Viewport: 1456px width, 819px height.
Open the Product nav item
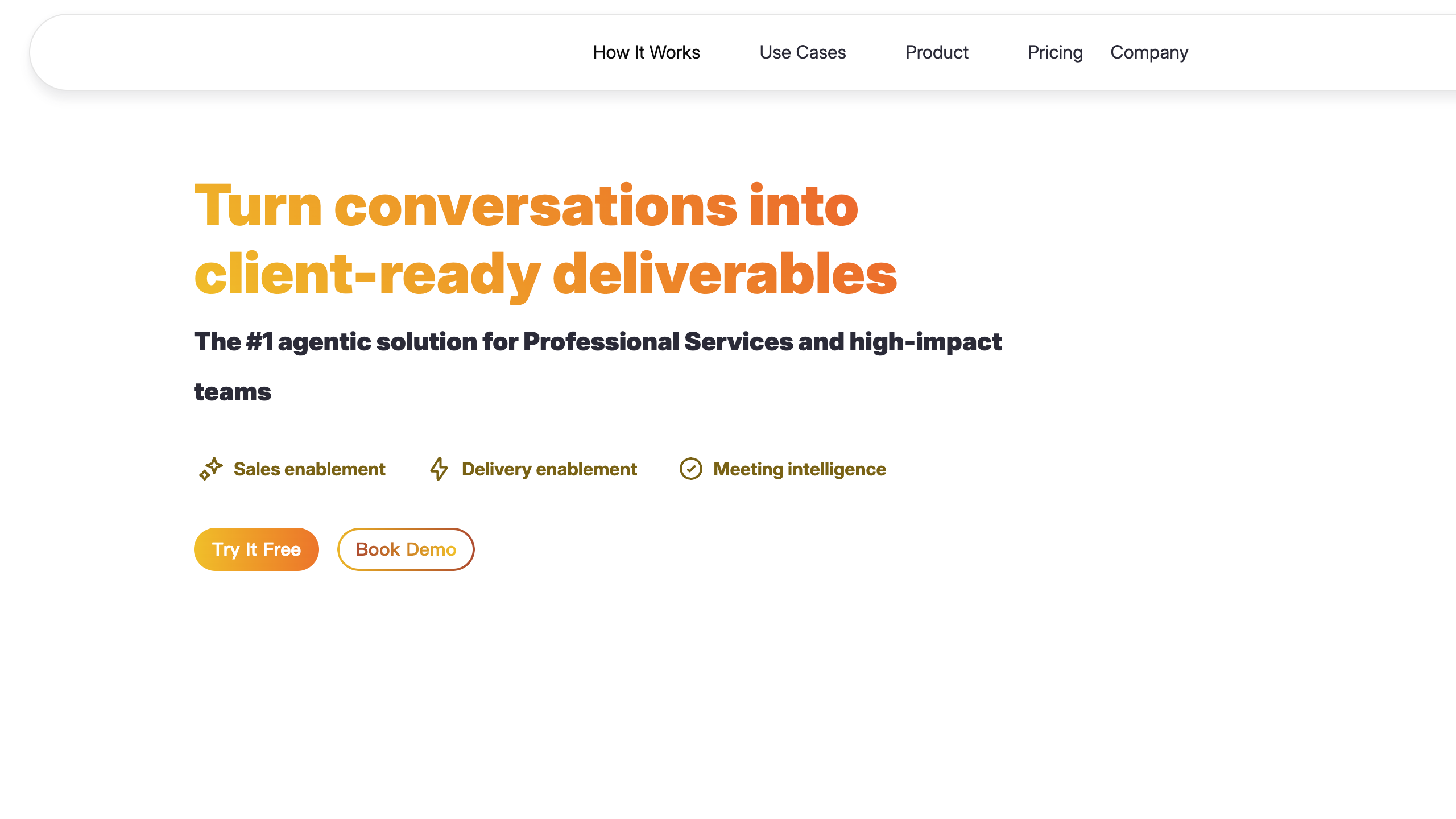tap(937, 52)
